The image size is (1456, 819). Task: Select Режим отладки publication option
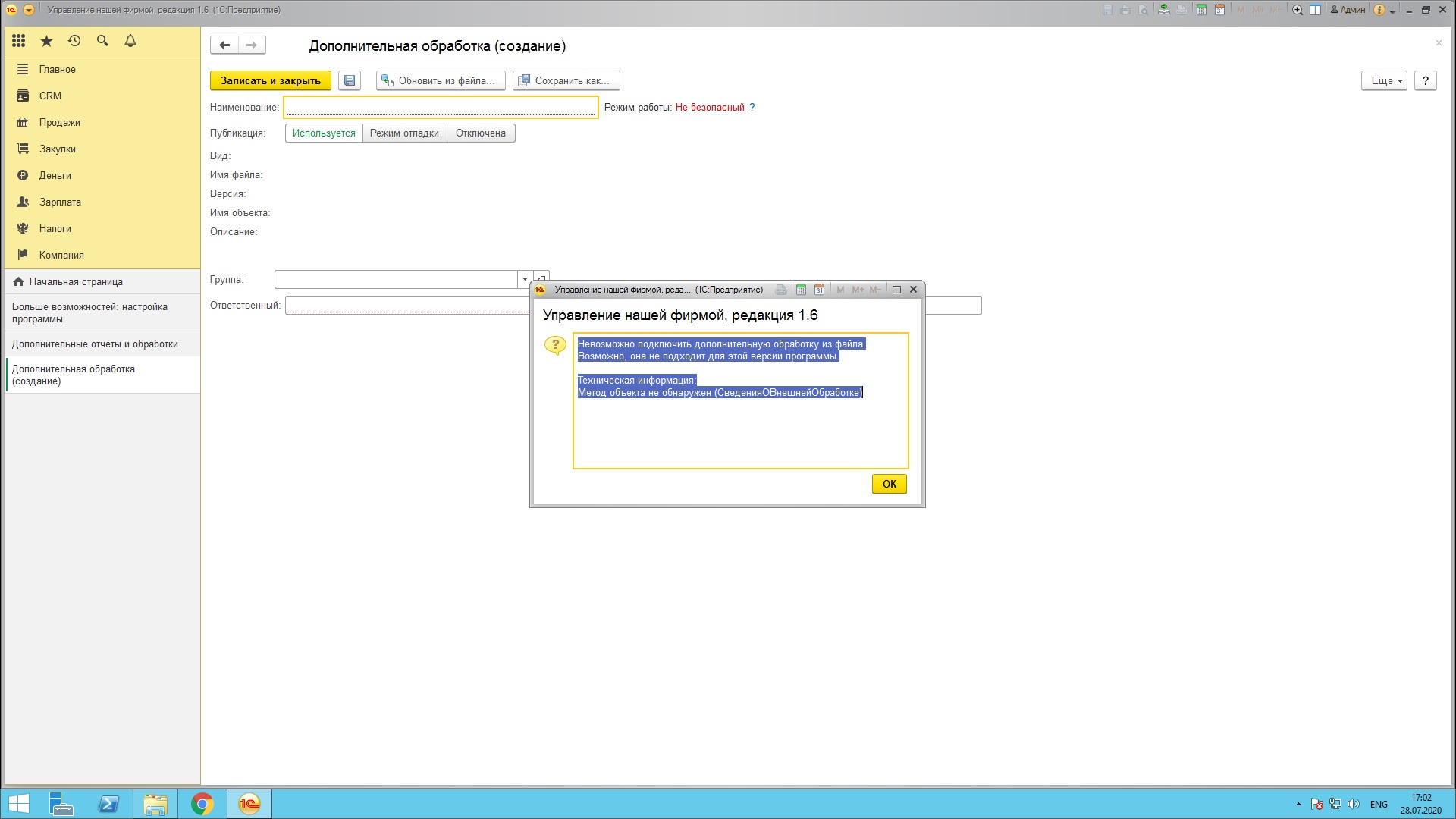(x=404, y=133)
